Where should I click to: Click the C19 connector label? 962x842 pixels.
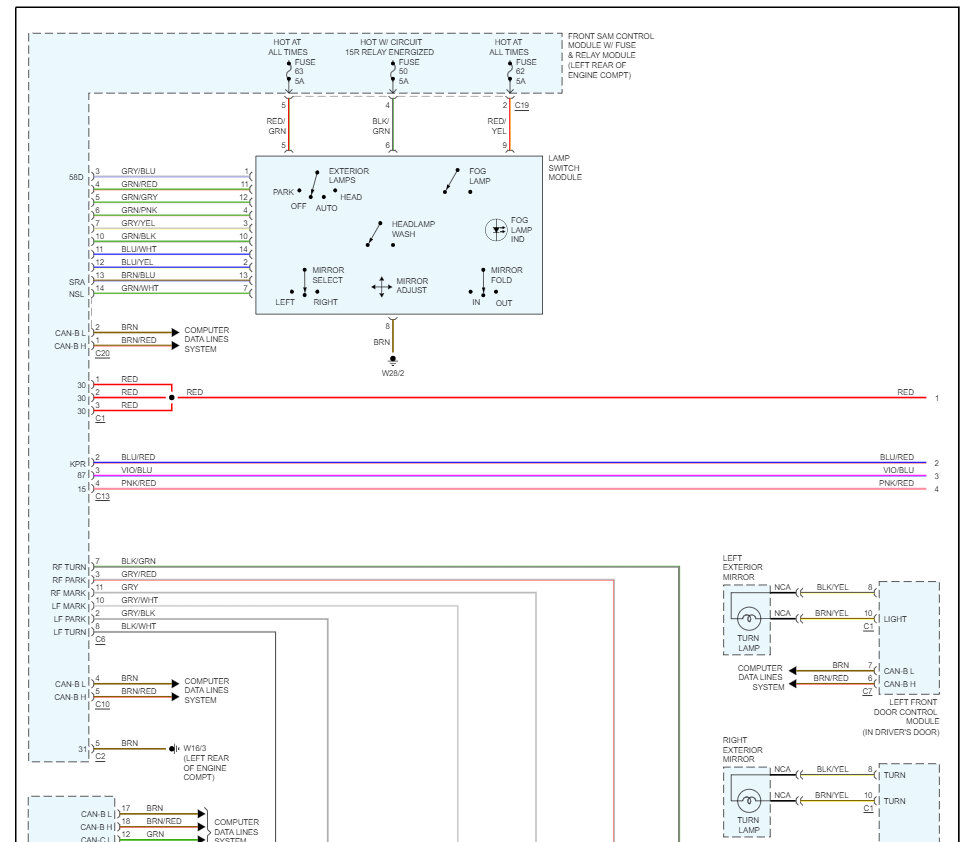tap(521, 106)
